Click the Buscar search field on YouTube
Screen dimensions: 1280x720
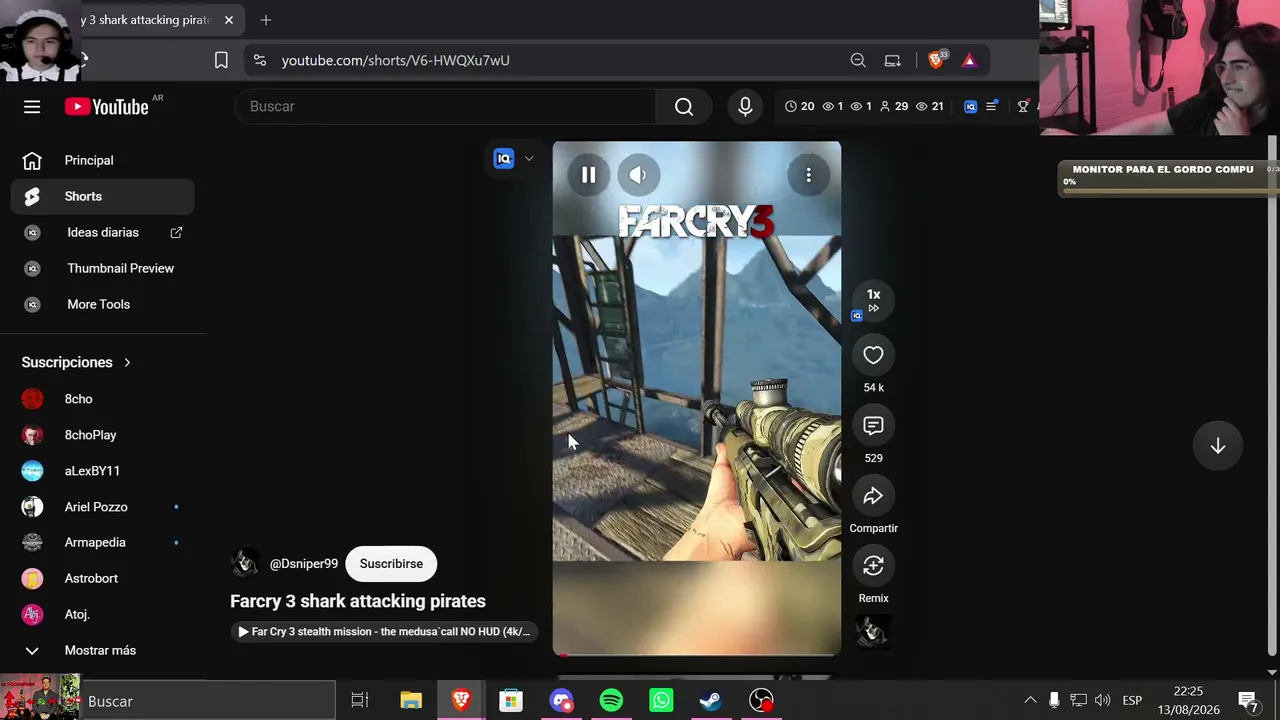446,106
